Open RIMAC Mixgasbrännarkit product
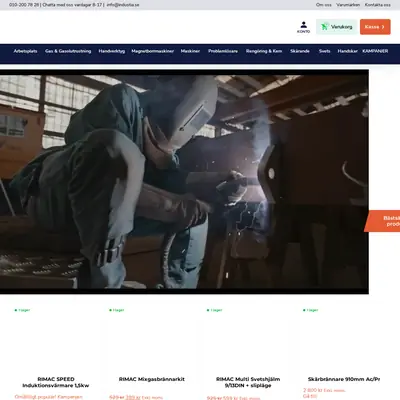The height and width of the screenshot is (400, 400). pyautogui.click(x=152, y=379)
